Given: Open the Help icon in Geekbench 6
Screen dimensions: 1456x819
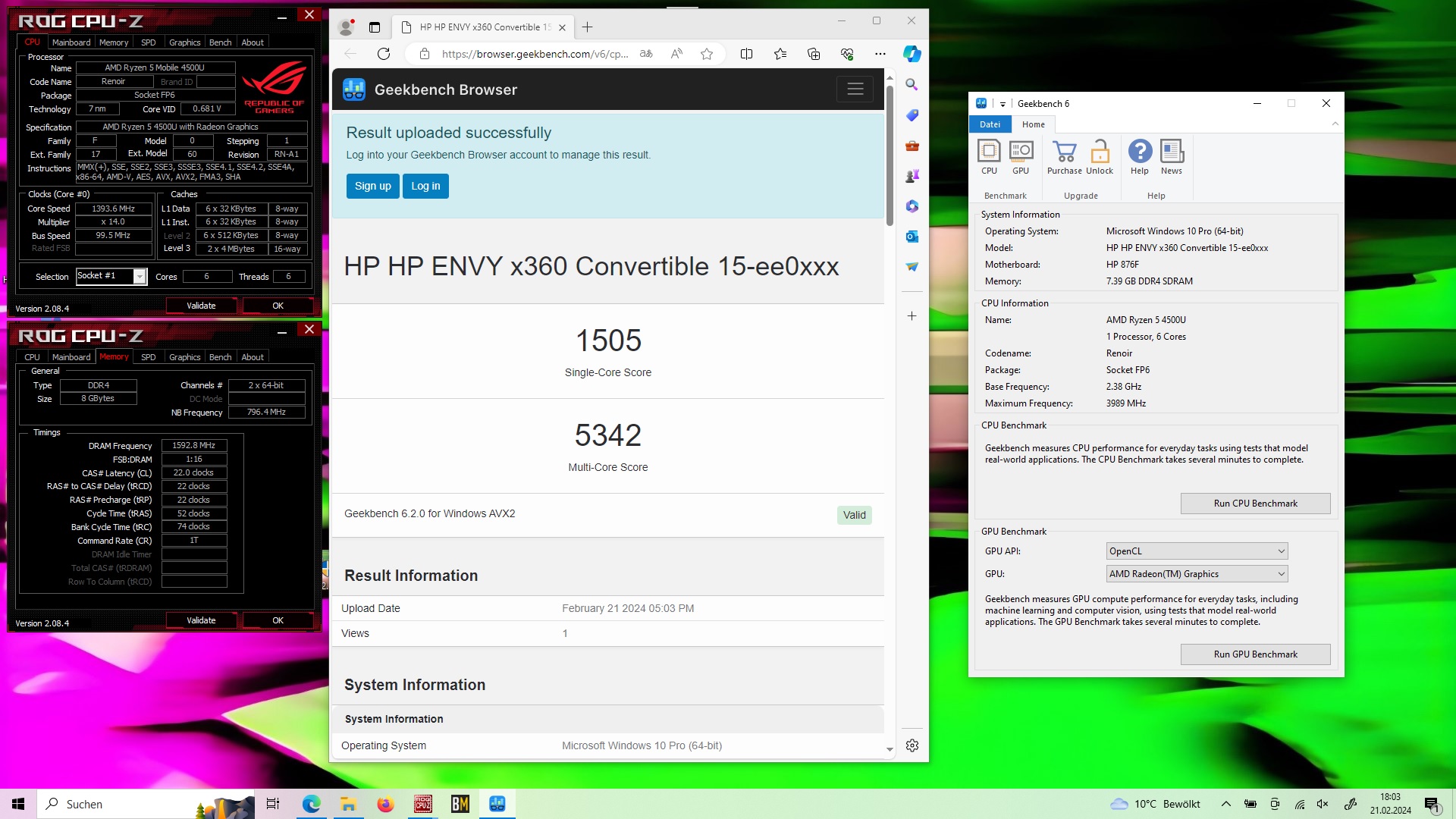Looking at the screenshot, I should (x=1140, y=157).
